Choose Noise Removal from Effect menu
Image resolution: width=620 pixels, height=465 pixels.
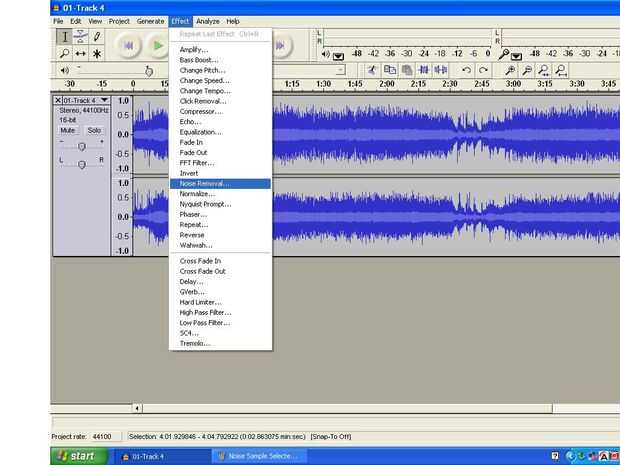[220, 183]
